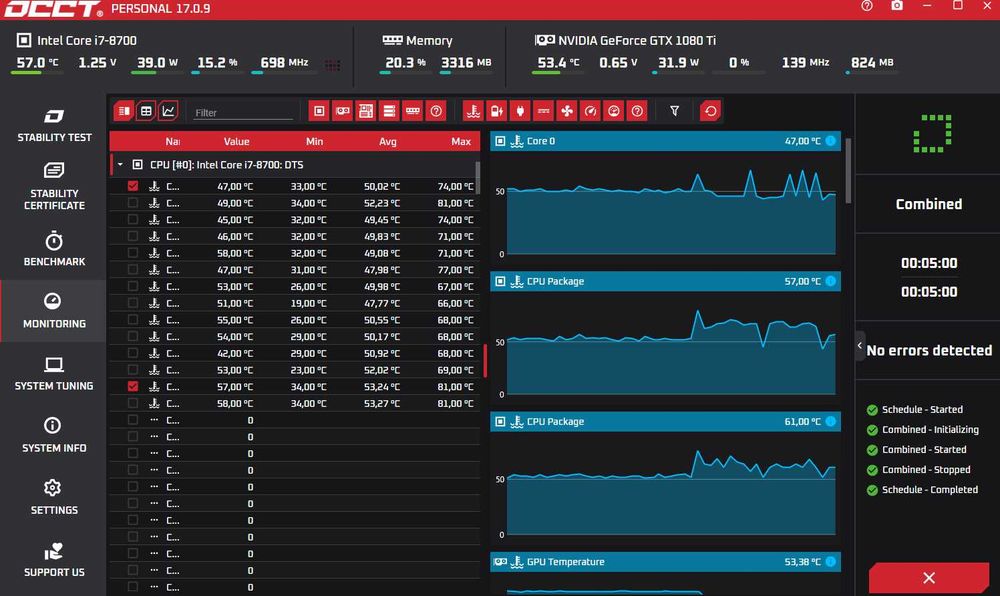Switch to the line graph view icon

tap(168, 111)
